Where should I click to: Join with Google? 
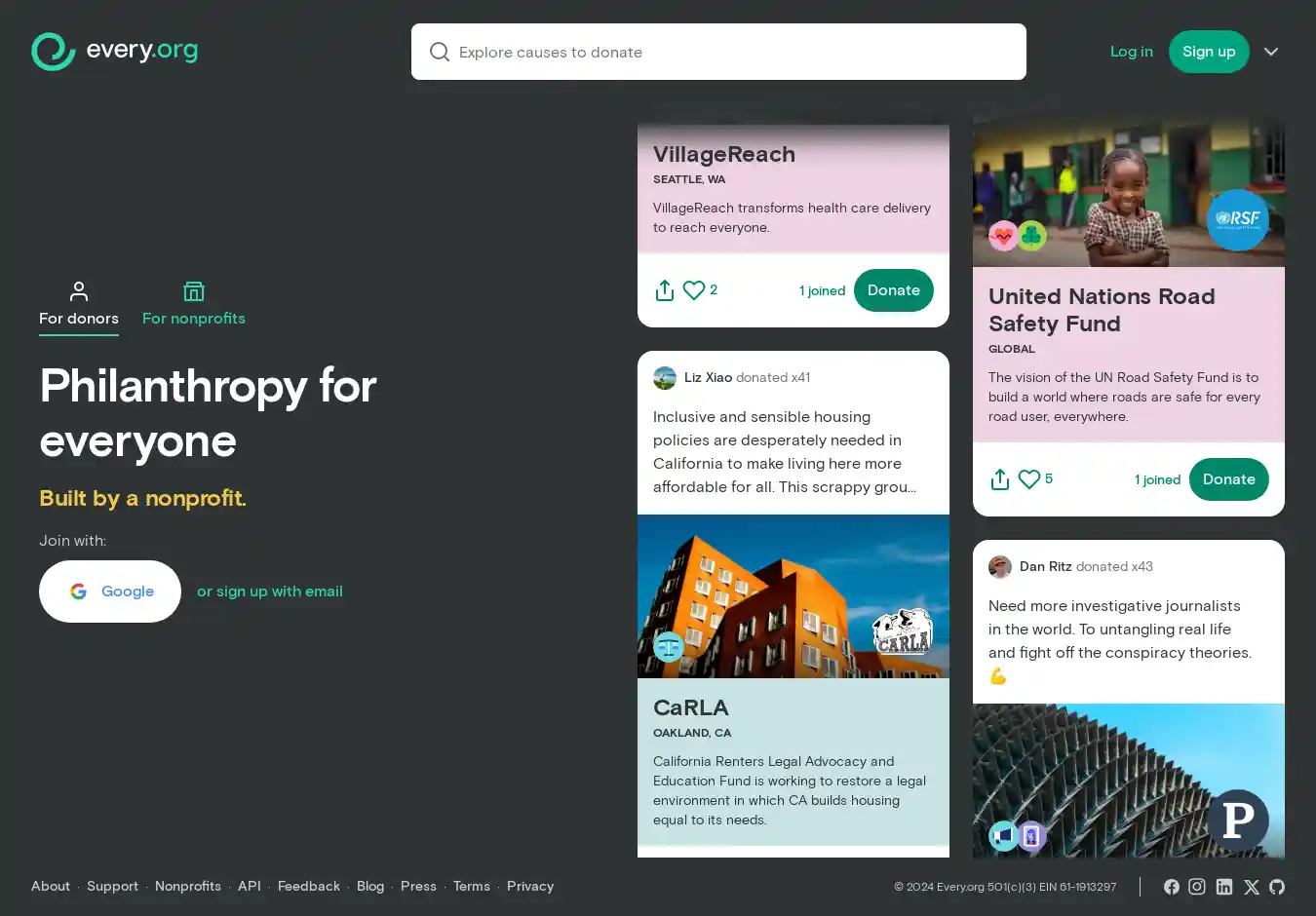click(109, 591)
